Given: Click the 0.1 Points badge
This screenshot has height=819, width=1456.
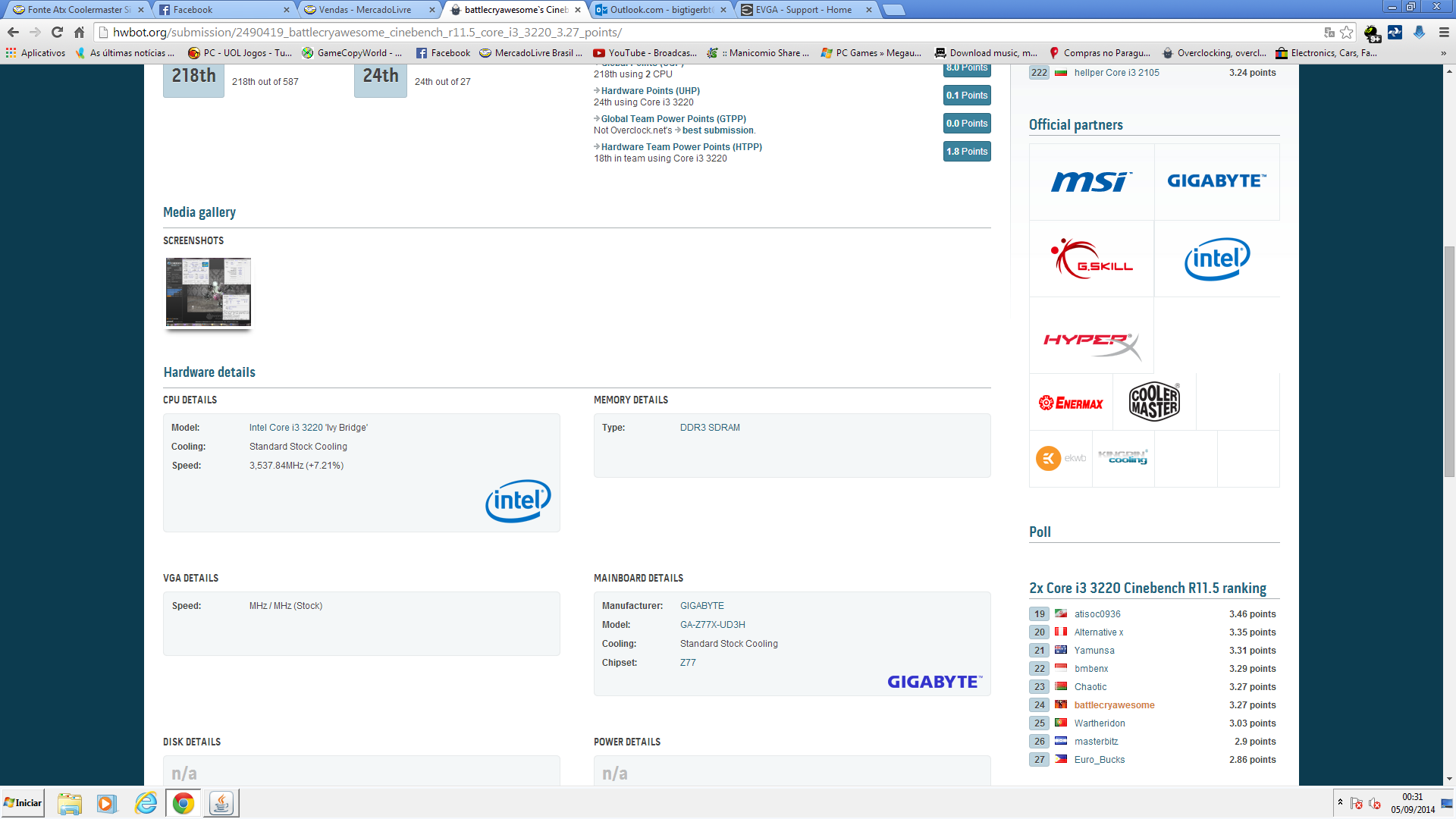Looking at the screenshot, I should 967,96.
